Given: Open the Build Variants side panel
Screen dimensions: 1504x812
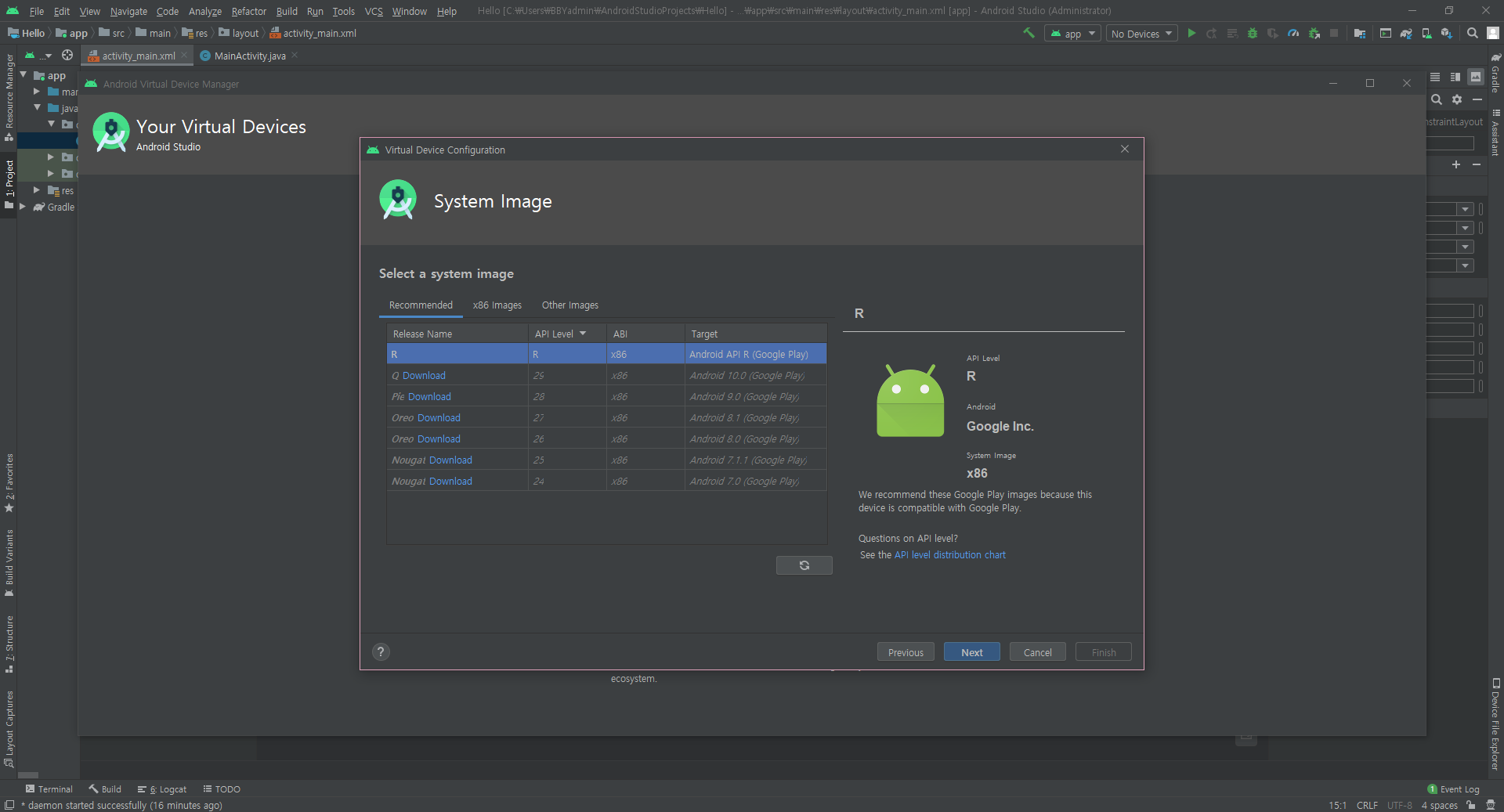Looking at the screenshot, I should (x=9, y=563).
